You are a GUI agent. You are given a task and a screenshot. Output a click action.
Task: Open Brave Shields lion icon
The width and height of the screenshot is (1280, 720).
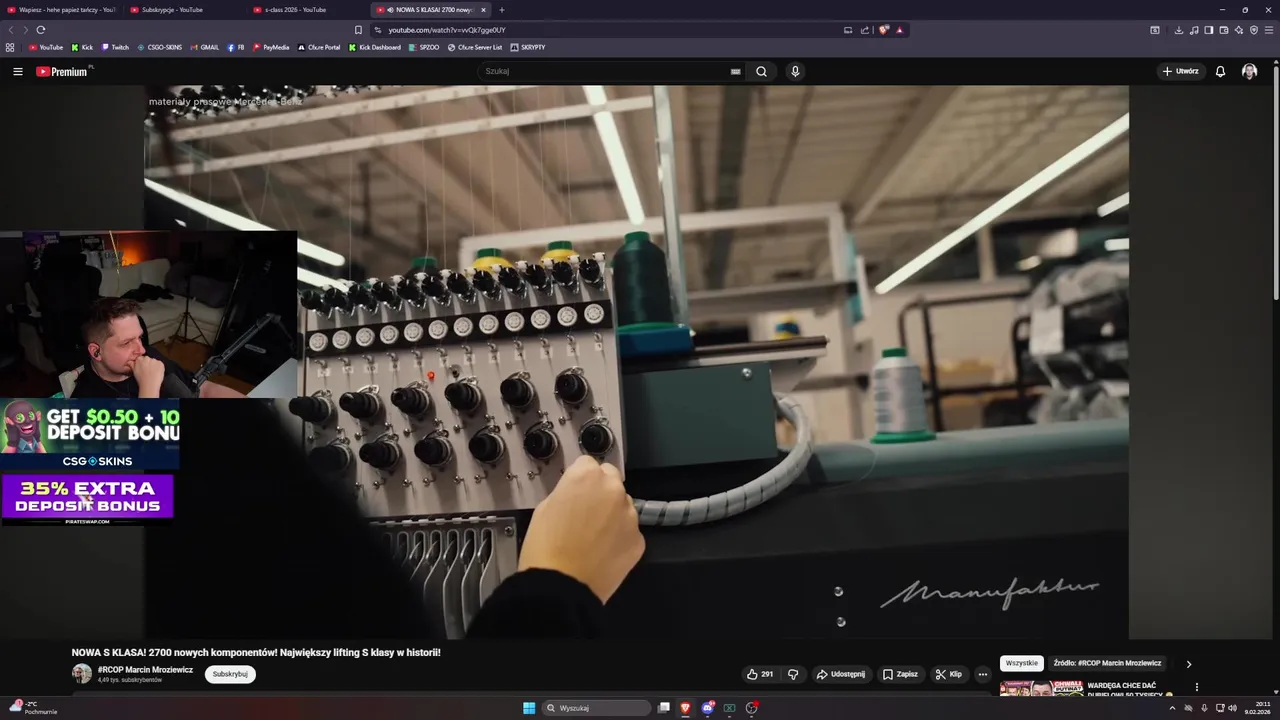(883, 30)
